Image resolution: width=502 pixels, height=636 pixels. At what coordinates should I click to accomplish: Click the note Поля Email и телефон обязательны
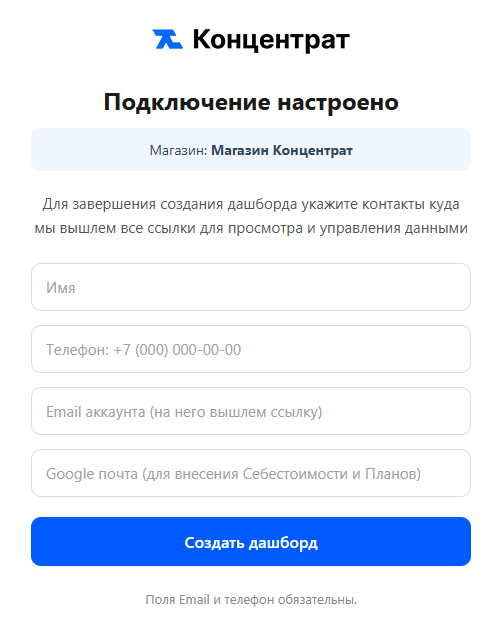(251, 599)
